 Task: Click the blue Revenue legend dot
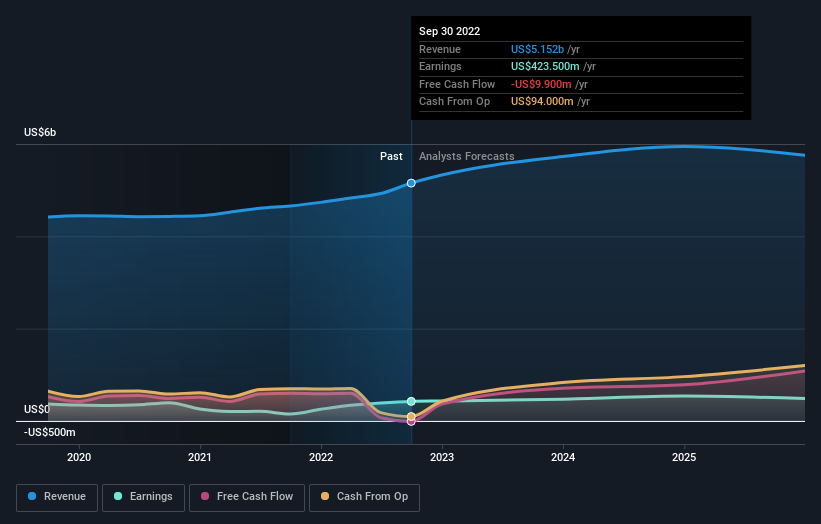(32, 496)
